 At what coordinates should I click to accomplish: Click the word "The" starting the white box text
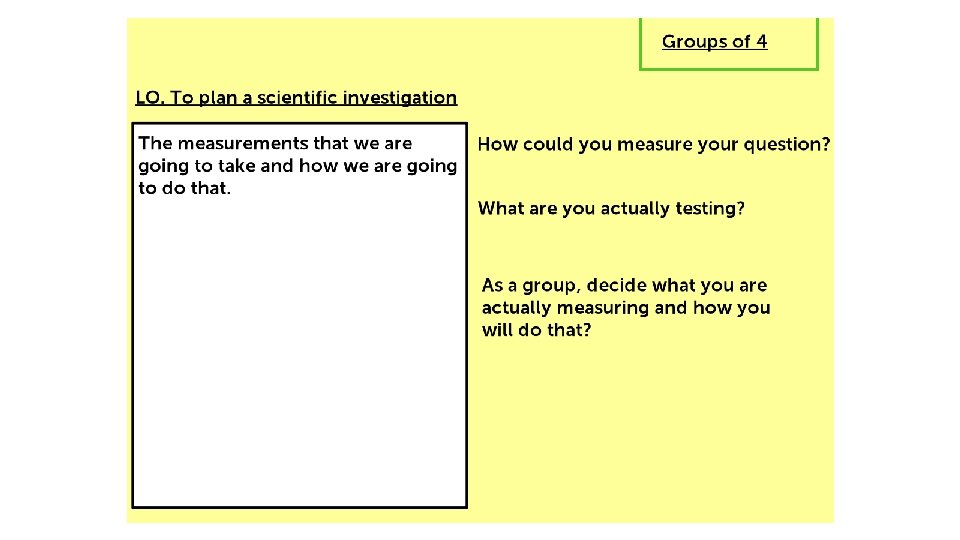pyautogui.click(x=155, y=144)
